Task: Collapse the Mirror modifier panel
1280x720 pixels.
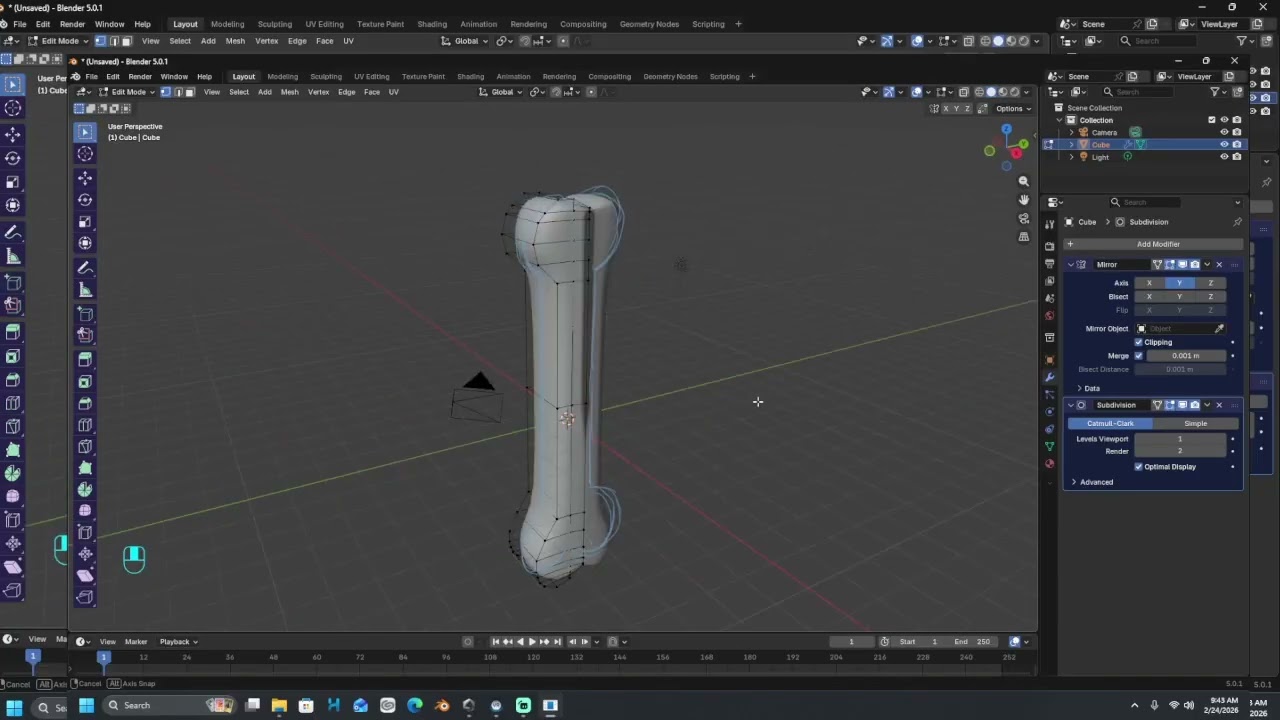Action: coord(1071,265)
